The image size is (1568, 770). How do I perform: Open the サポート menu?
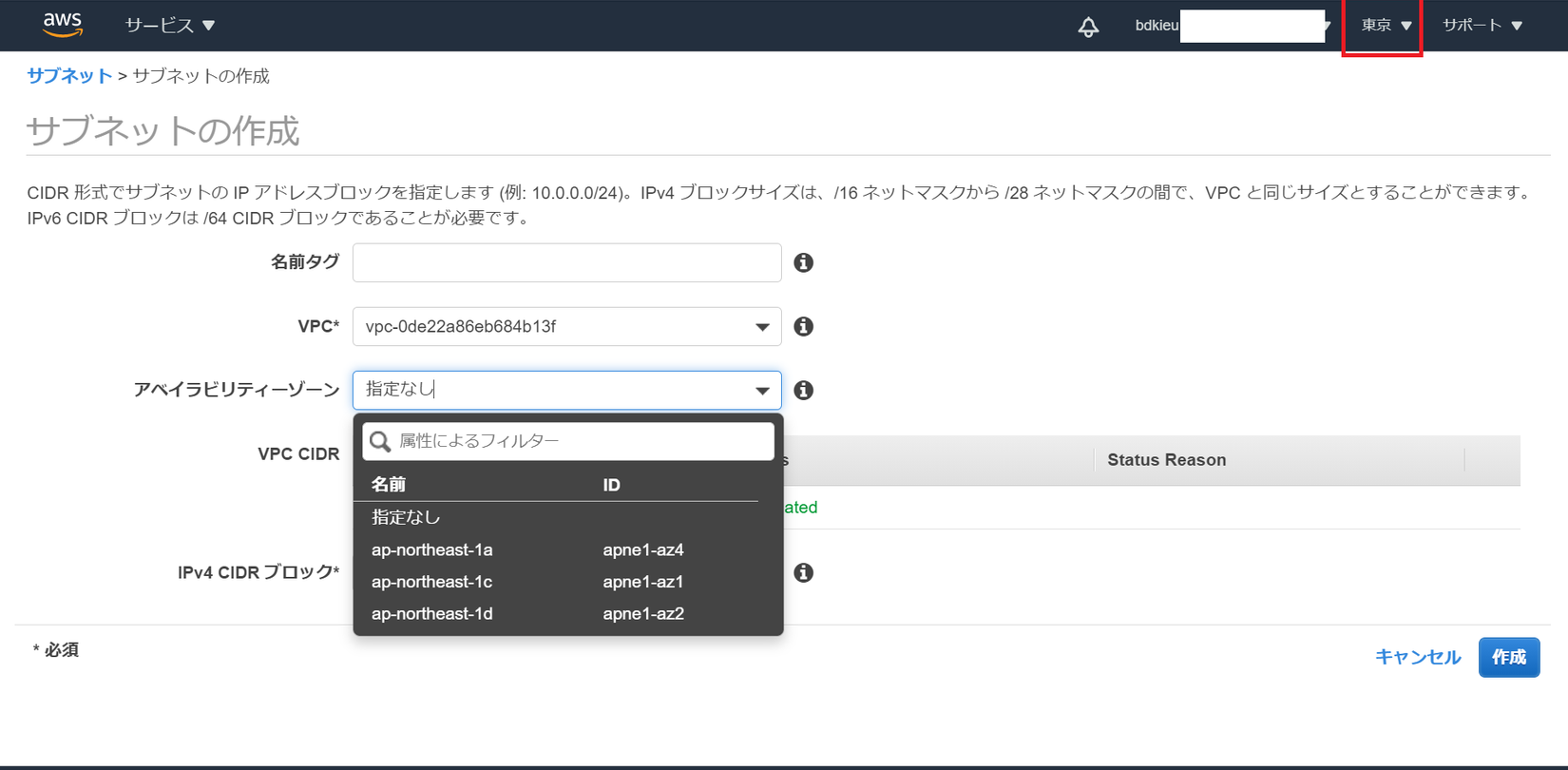pos(1482,26)
